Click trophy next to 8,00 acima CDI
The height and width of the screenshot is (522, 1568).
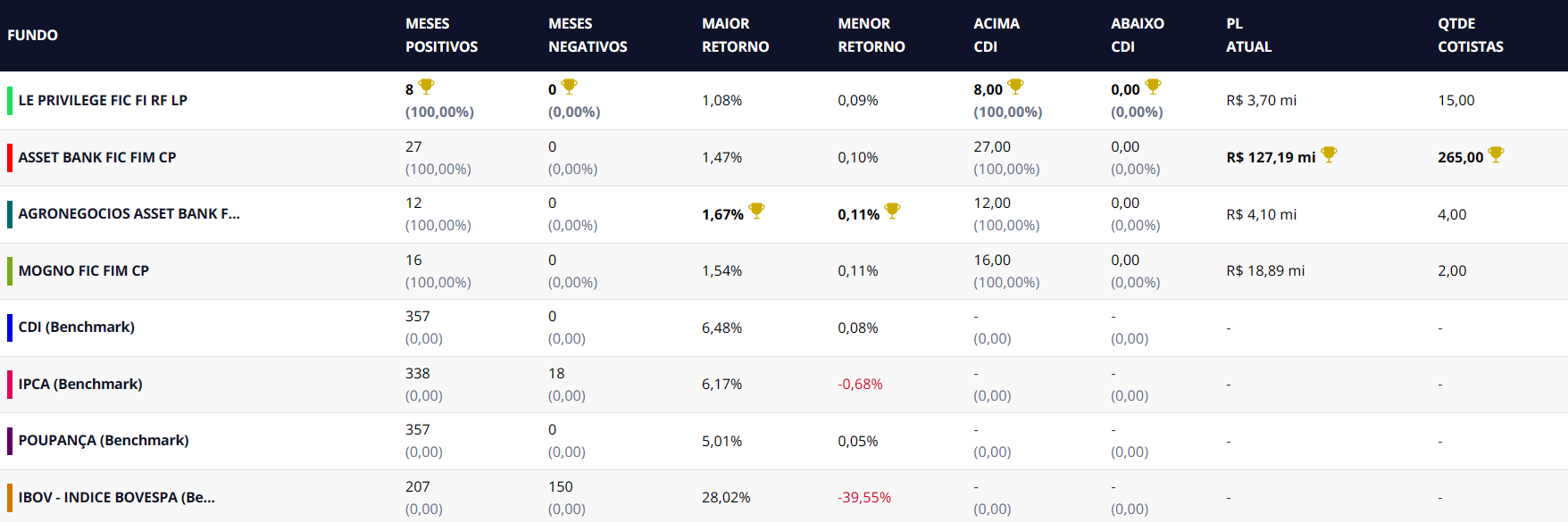click(x=1015, y=87)
